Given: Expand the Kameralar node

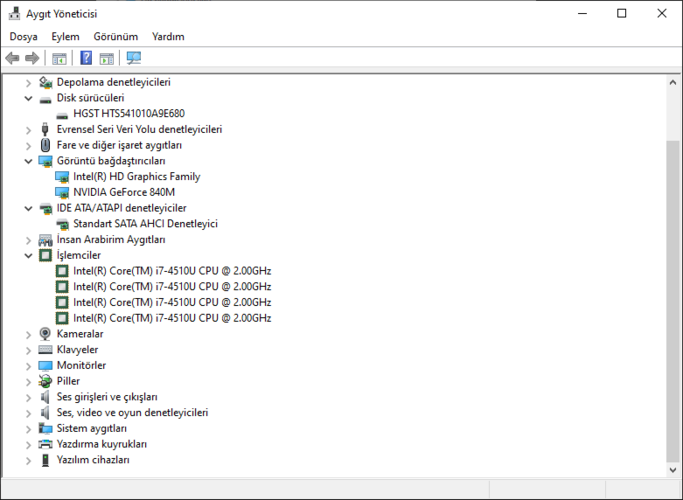Looking at the screenshot, I should tap(28, 334).
